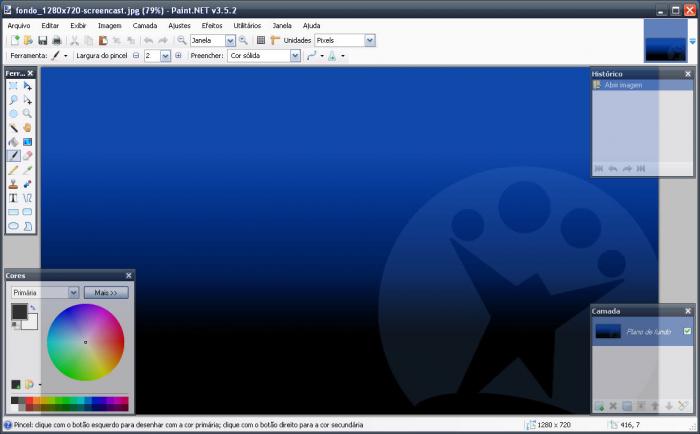
Task: Select the Eraser tool
Action: [x=28, y=156]
